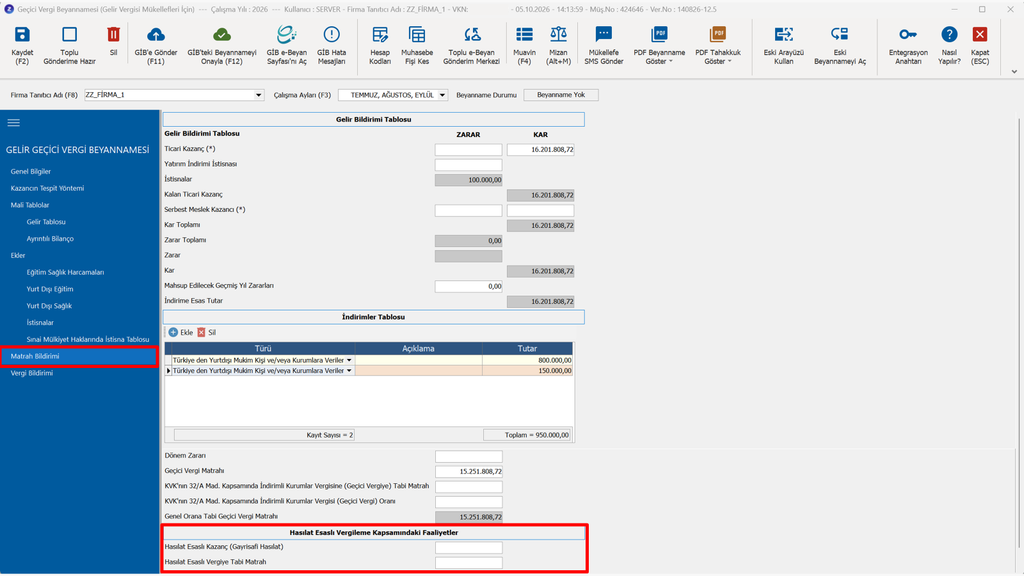
Task: Open Kazancın Tespit Yöntemi section
Action: [47, 189]
